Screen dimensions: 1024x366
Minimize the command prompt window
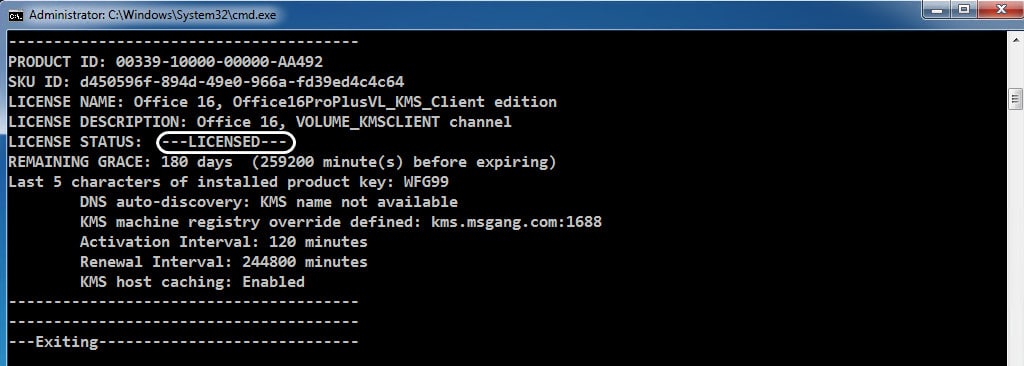tap(936, 10)
